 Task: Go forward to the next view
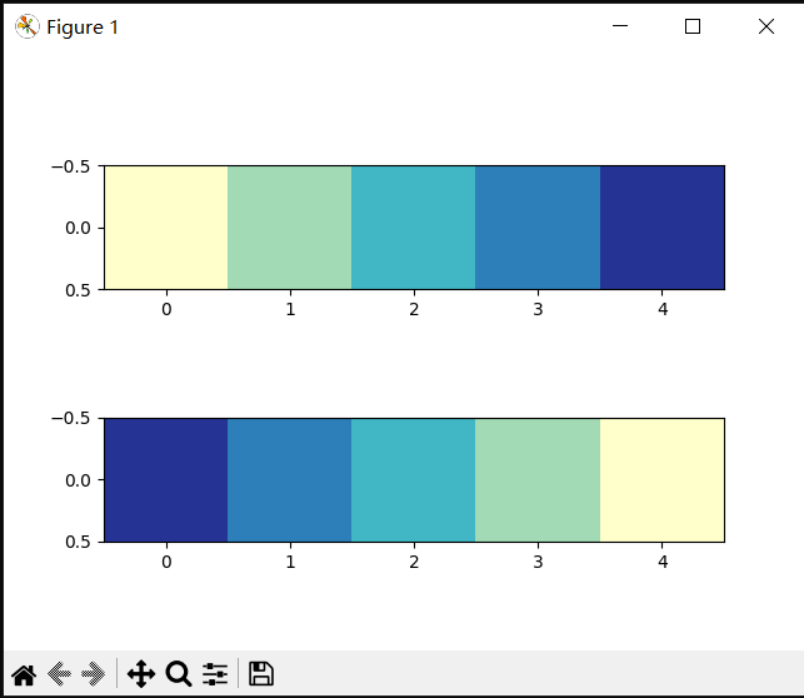[x=93, y=674]
